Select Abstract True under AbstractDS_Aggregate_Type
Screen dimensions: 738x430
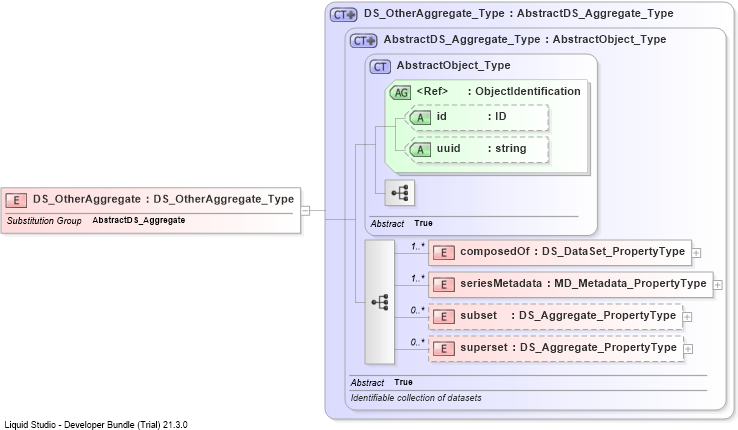point(382,382)
